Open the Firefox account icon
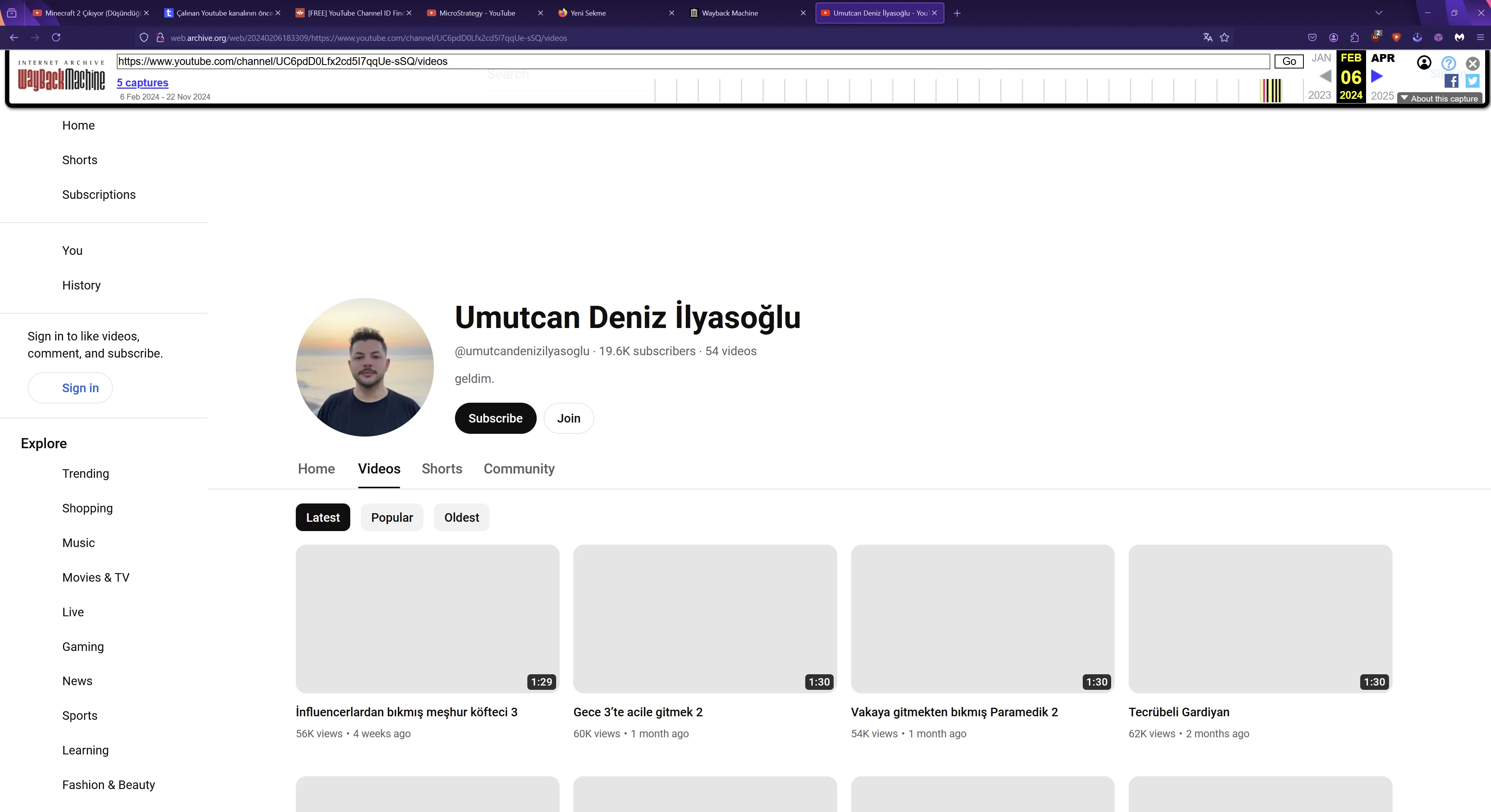This screenshot has height=812, width=1491. click(x=1333, y=38)
